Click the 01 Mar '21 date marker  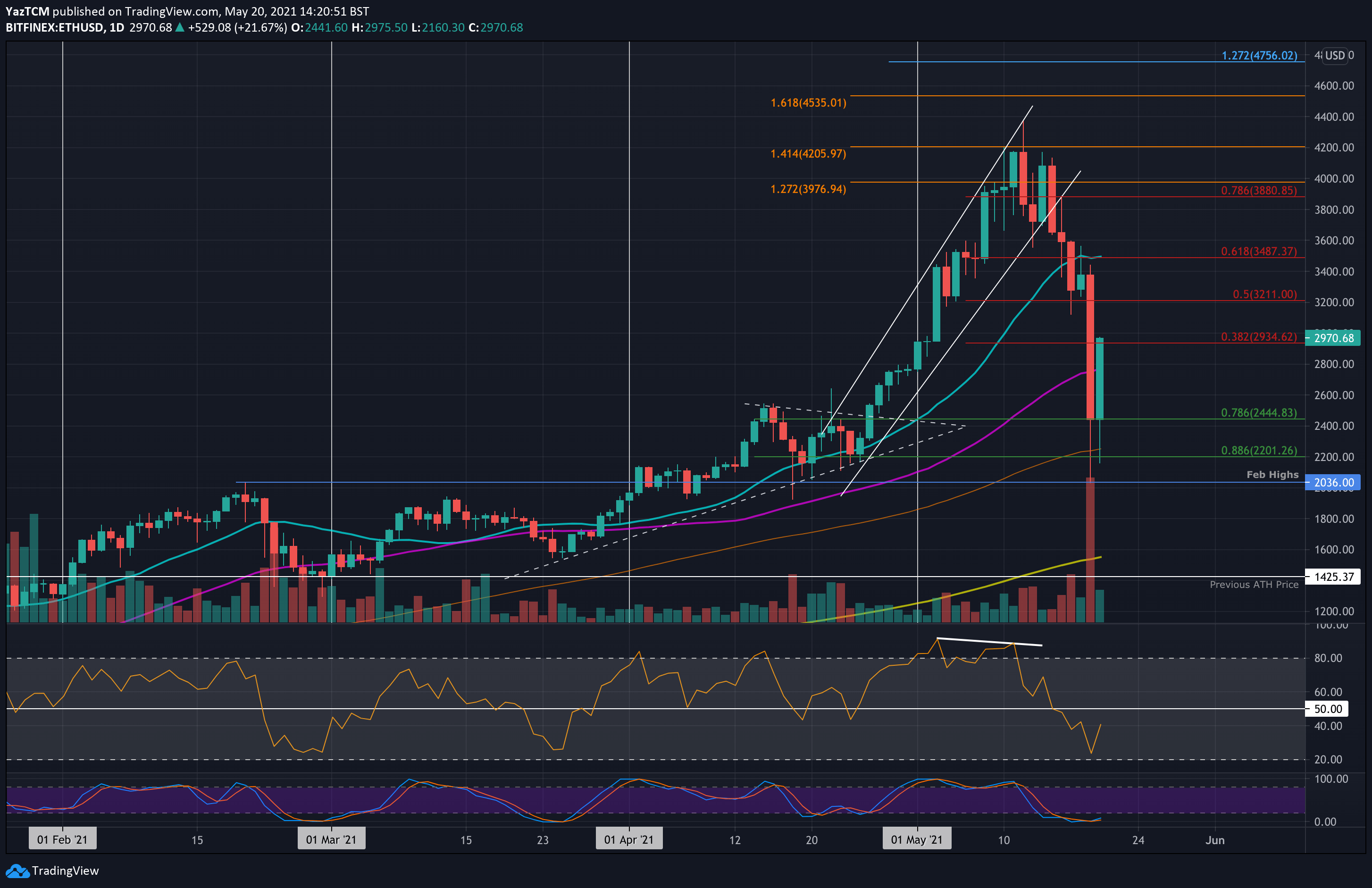click(332, 839)
